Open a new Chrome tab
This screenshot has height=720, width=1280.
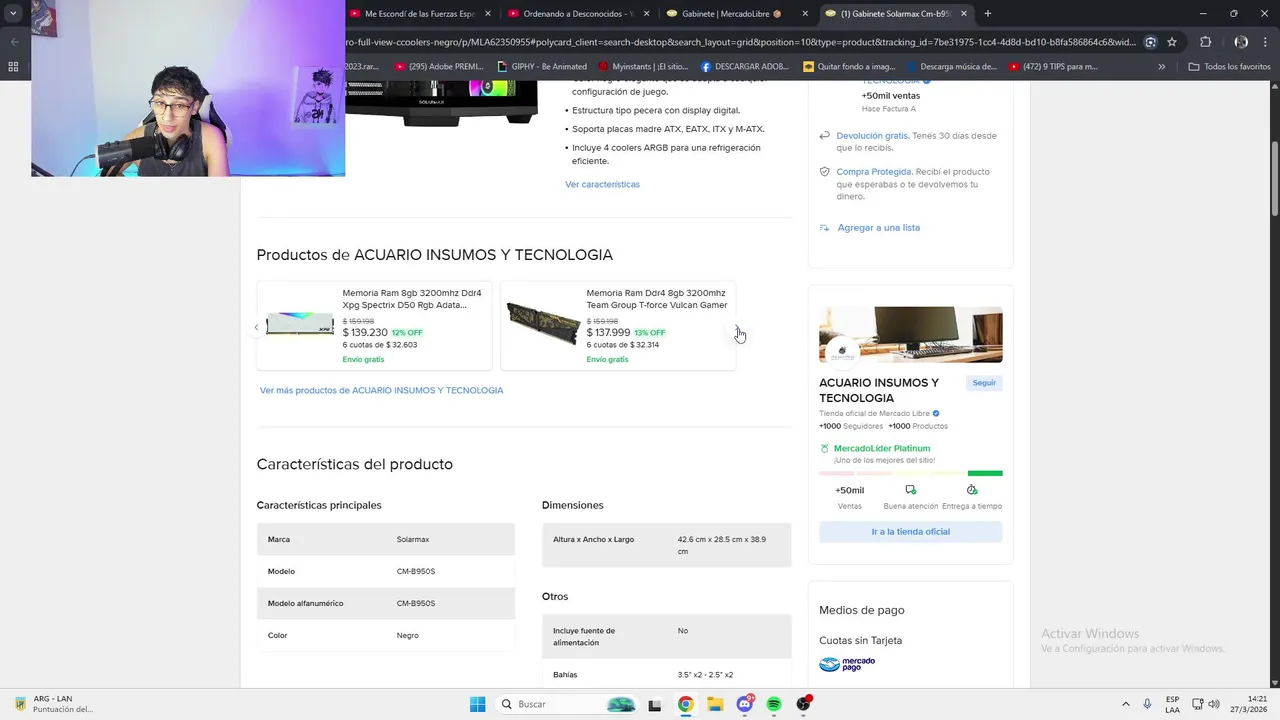(988, 13)
